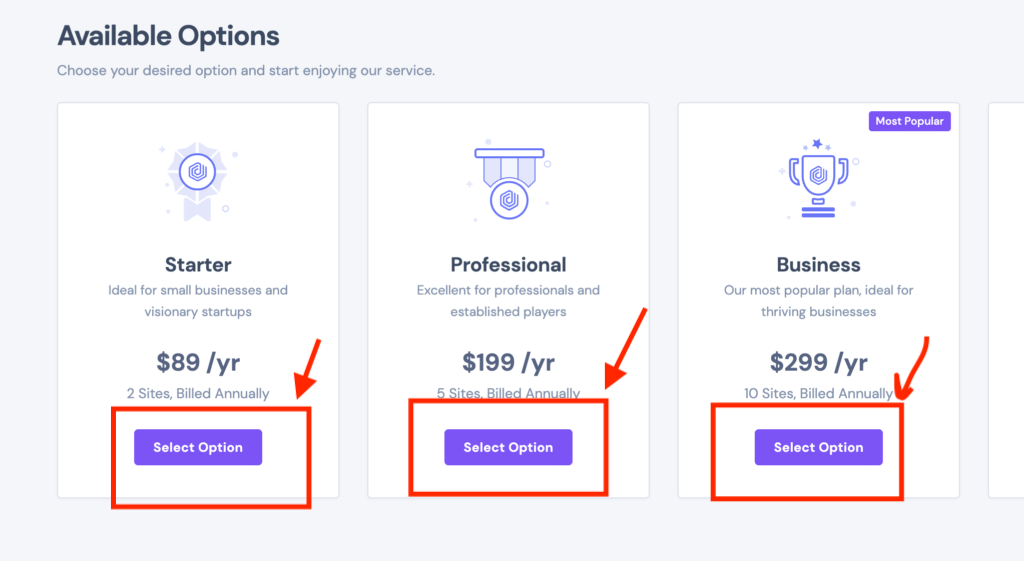Click the Starter plan ribbon badge icon
Screen dimensions: 1024x561
[x=198, y=181]
